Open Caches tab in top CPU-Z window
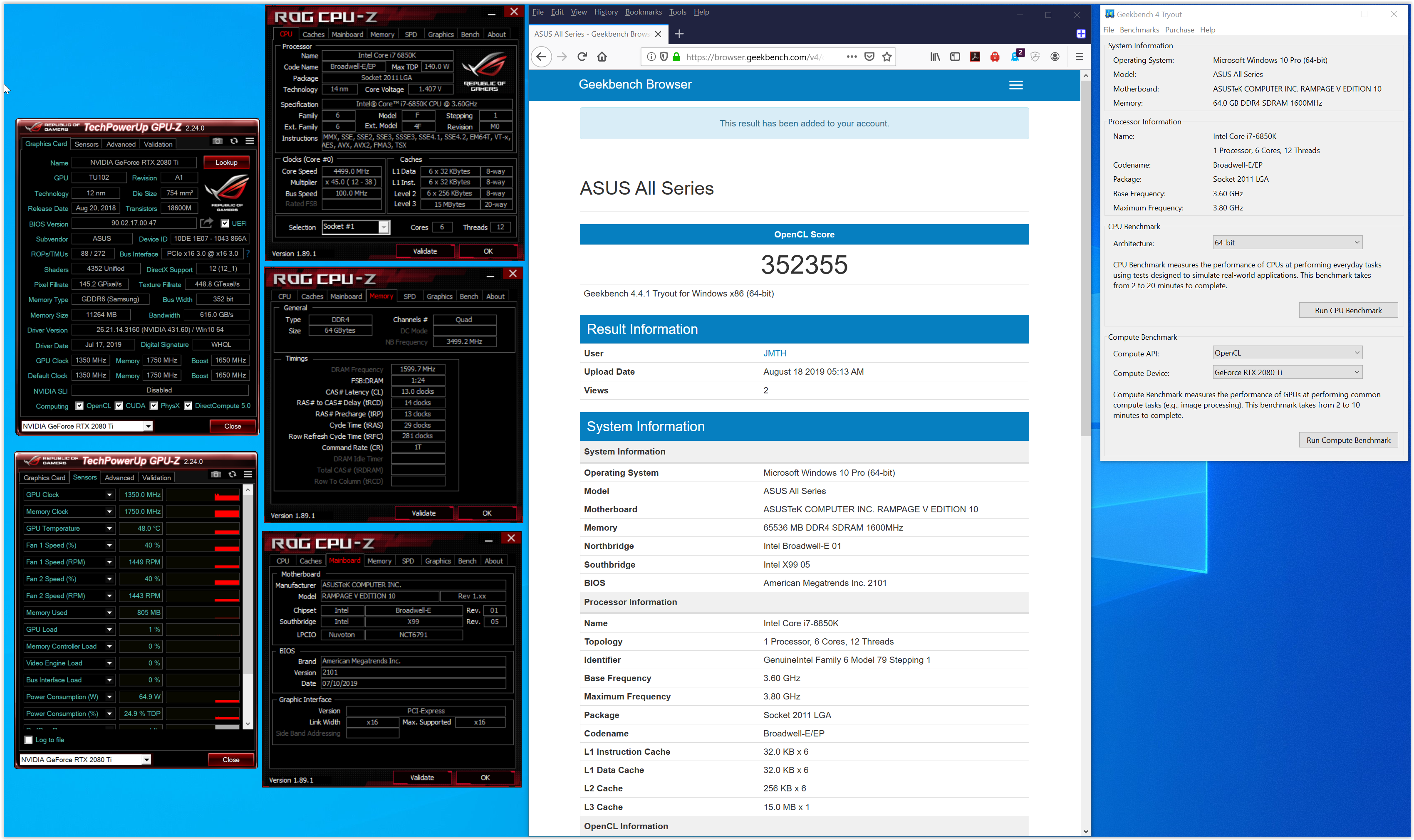The width and height of the screenshot is (1414, 840). click(313, 35)
